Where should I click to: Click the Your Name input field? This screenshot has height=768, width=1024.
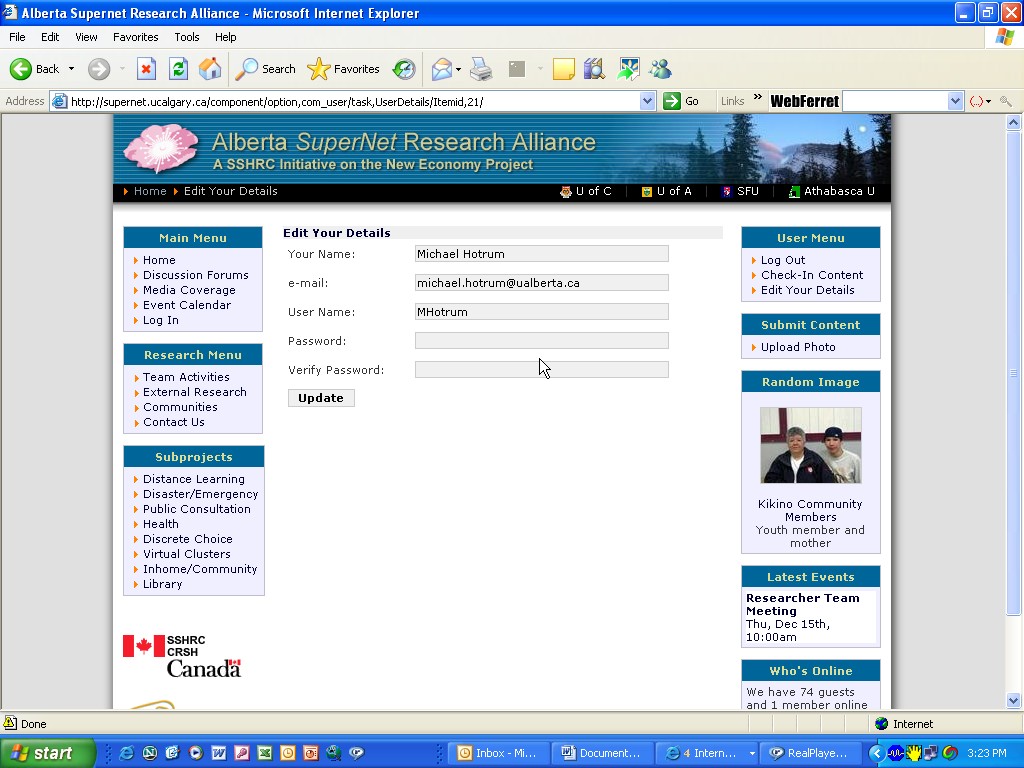541,254
